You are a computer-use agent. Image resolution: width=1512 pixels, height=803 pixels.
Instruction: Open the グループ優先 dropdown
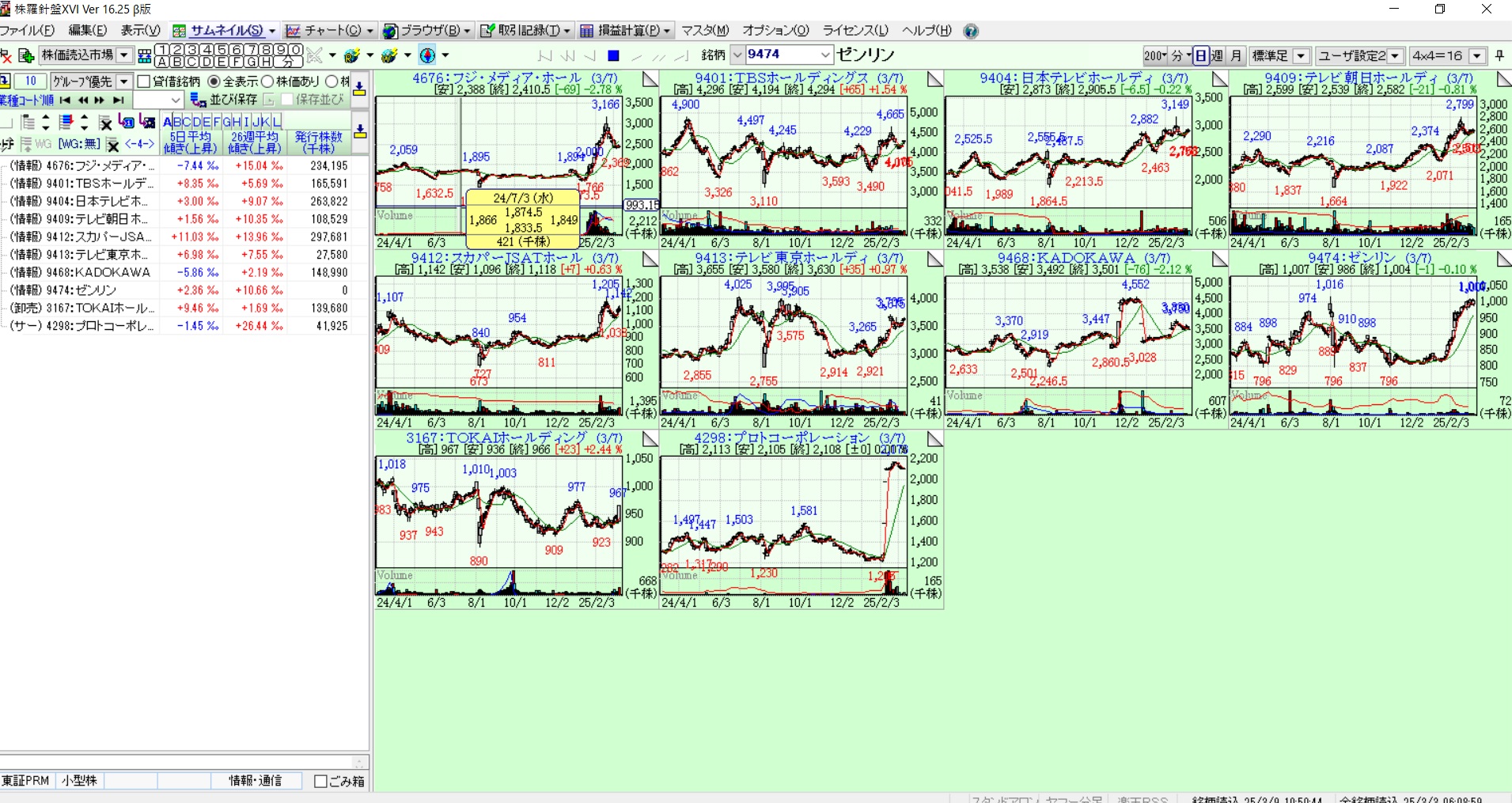[123, 81]
